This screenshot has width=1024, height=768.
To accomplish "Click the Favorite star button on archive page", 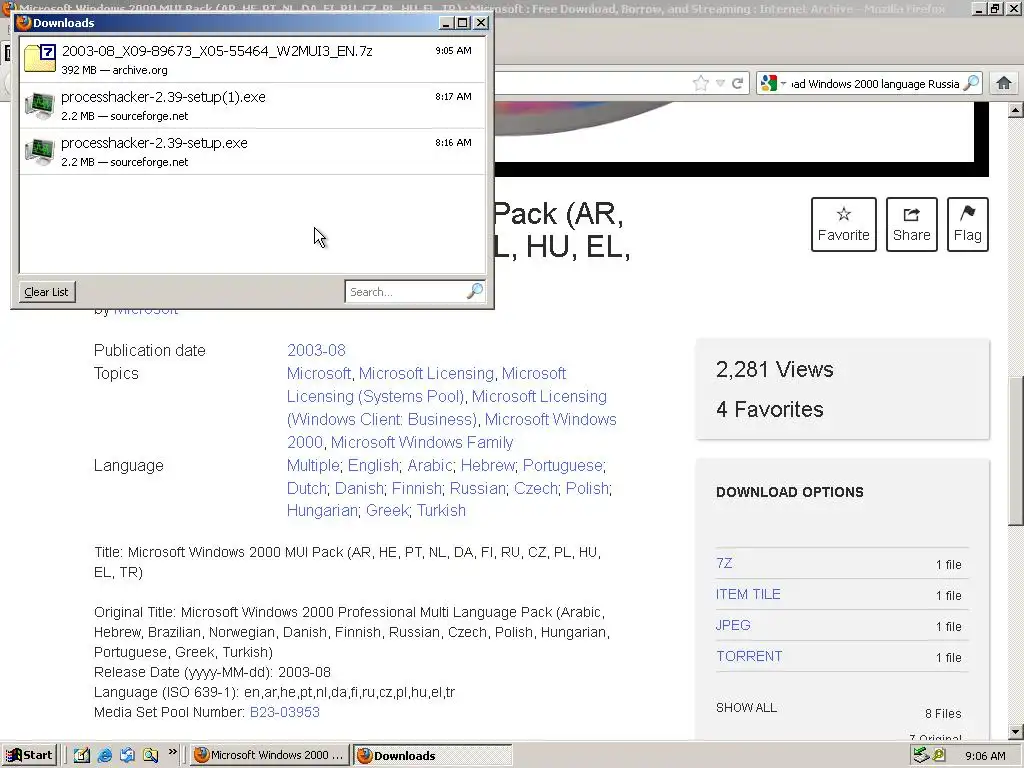I will (x=843, y=224).
